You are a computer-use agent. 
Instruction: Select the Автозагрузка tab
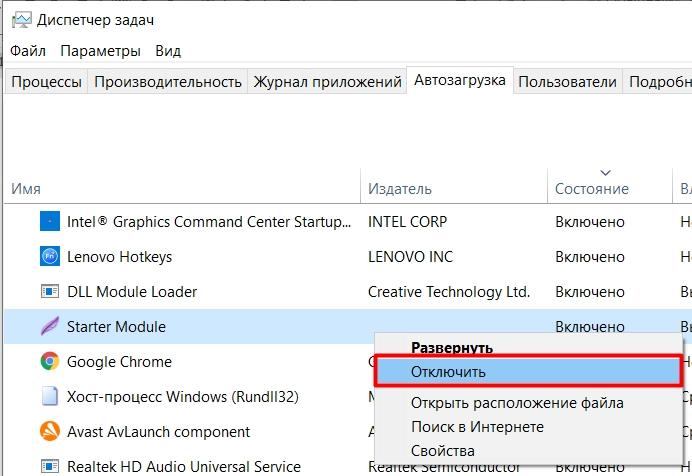coord(460,80)
